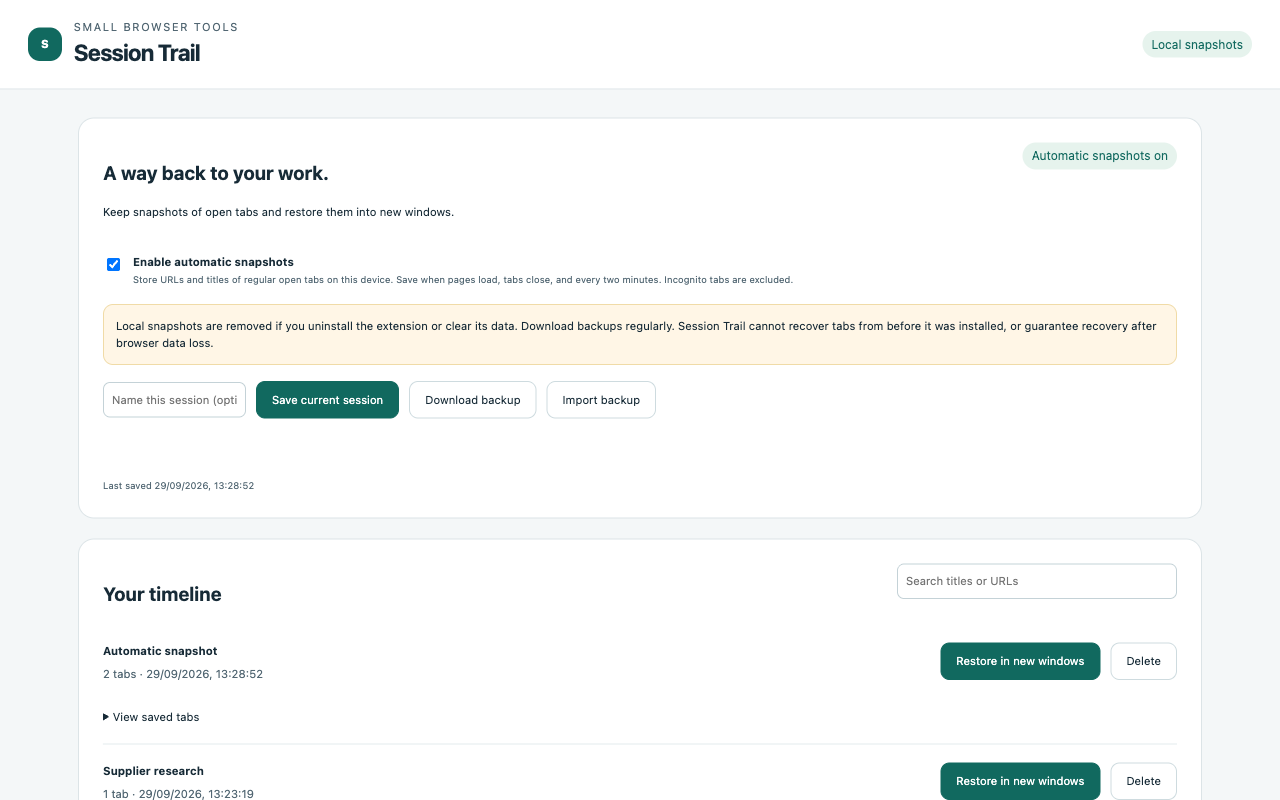The image size is (1280, 800).
Task: Delete the Supplier research session
Action: pyautogui.click(x=1143, y=781)
